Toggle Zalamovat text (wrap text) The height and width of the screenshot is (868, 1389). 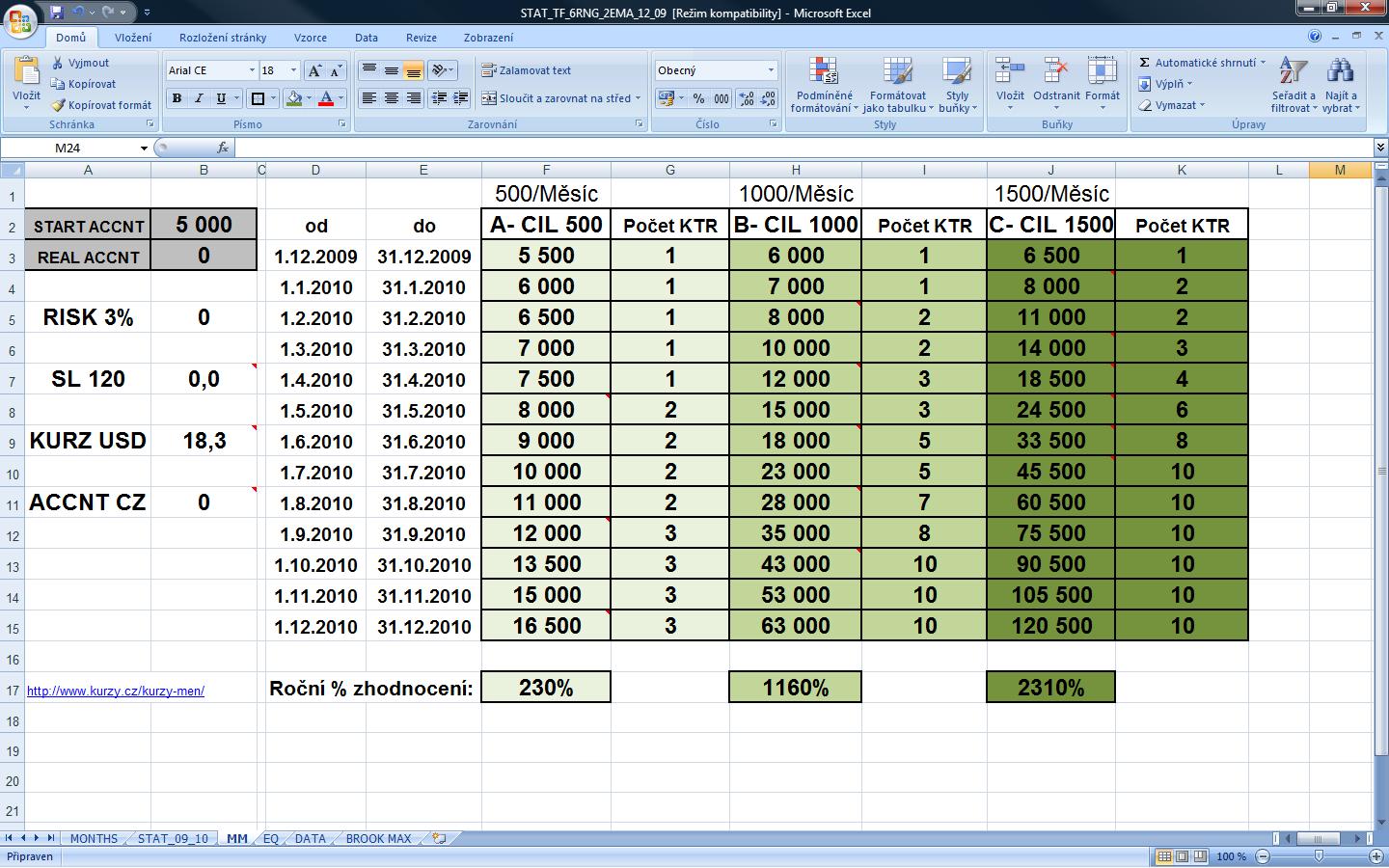[527, 70]
